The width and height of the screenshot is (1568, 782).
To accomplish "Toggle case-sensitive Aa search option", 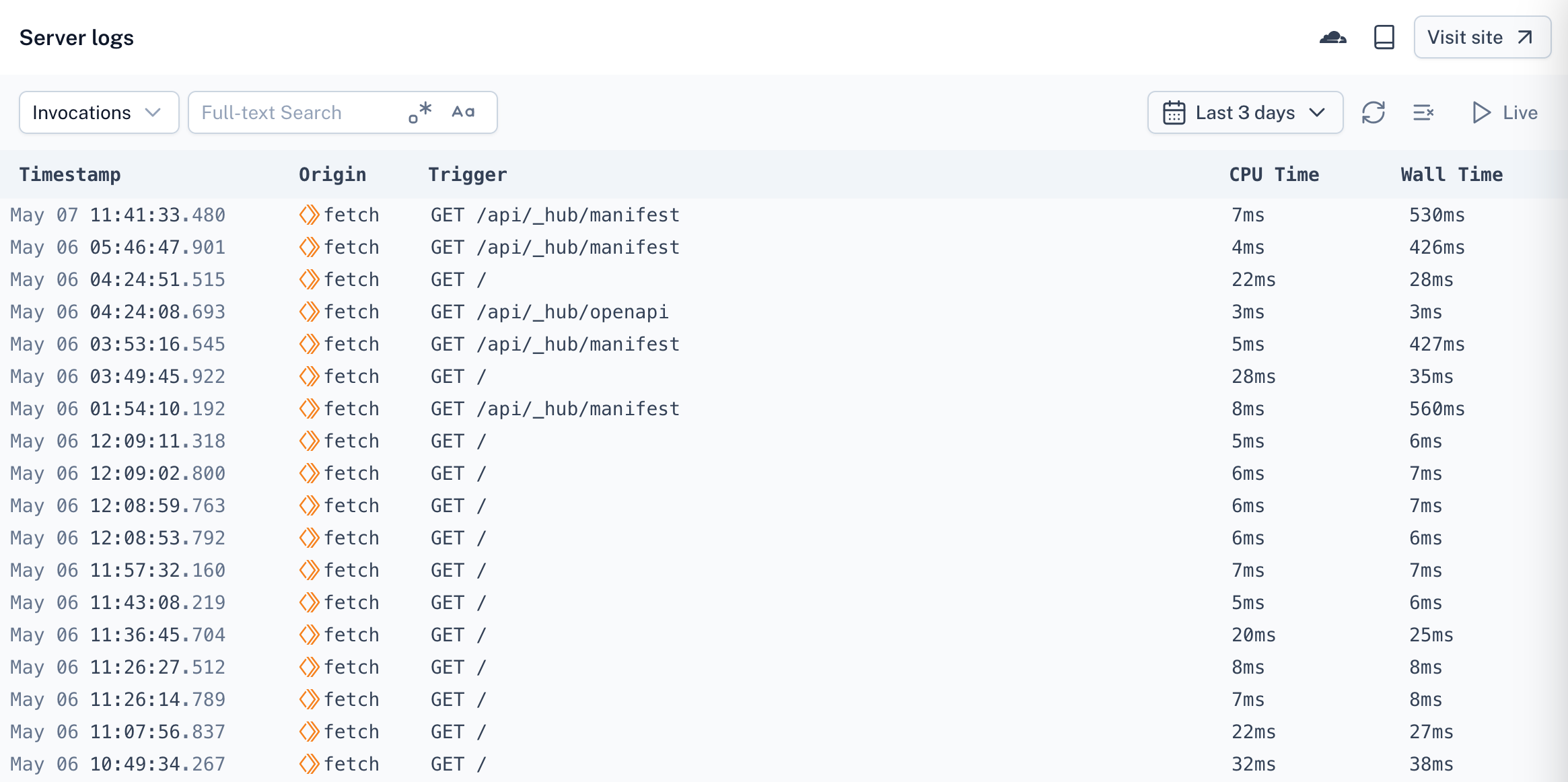I will point(463,112).
